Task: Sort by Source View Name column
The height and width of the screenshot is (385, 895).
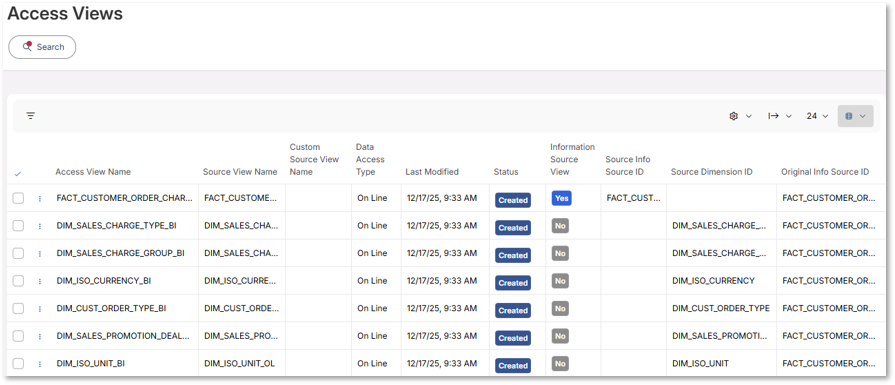Action: 240,172
